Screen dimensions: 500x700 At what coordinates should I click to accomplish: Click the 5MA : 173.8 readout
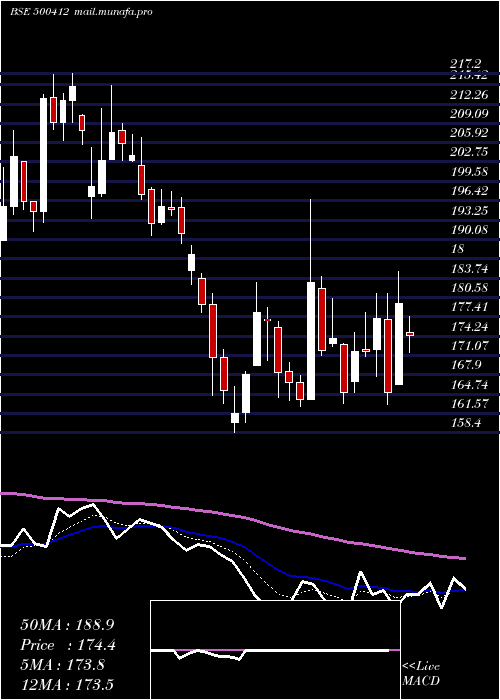point(62,665)
